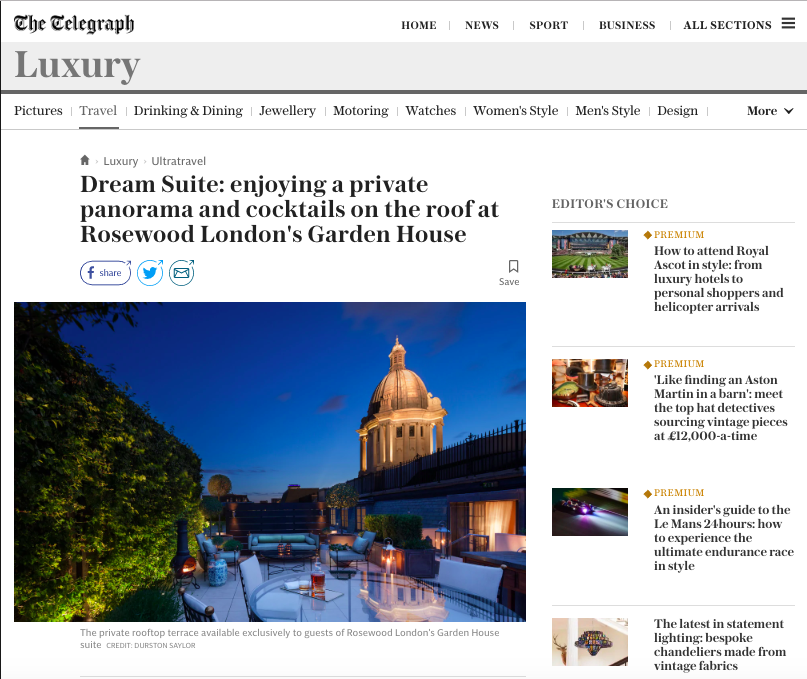The width and height of the screenshot is (807, 679).
Task: Expand the More sections dropdown
Action: [x=770, y=111]
